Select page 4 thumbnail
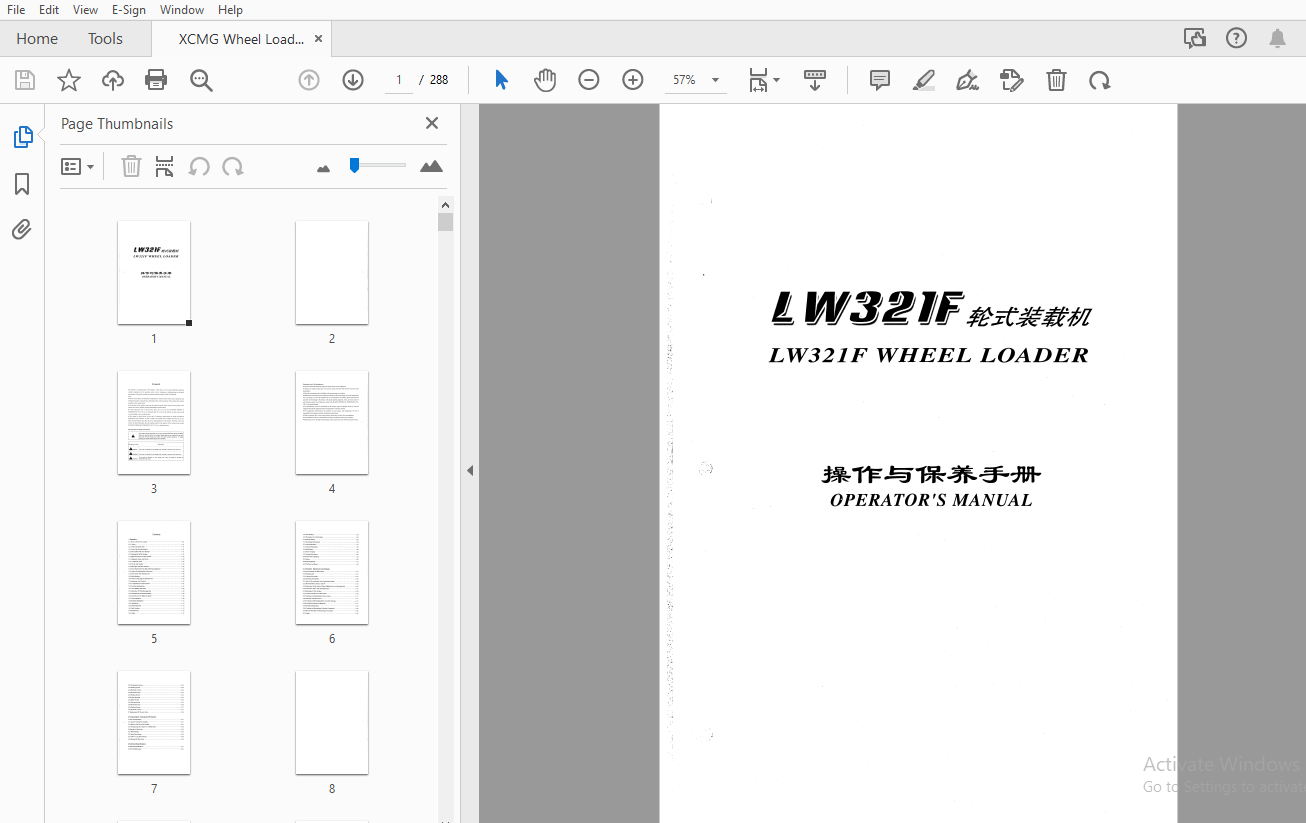 pyautogui.click(x=332, y=423)
